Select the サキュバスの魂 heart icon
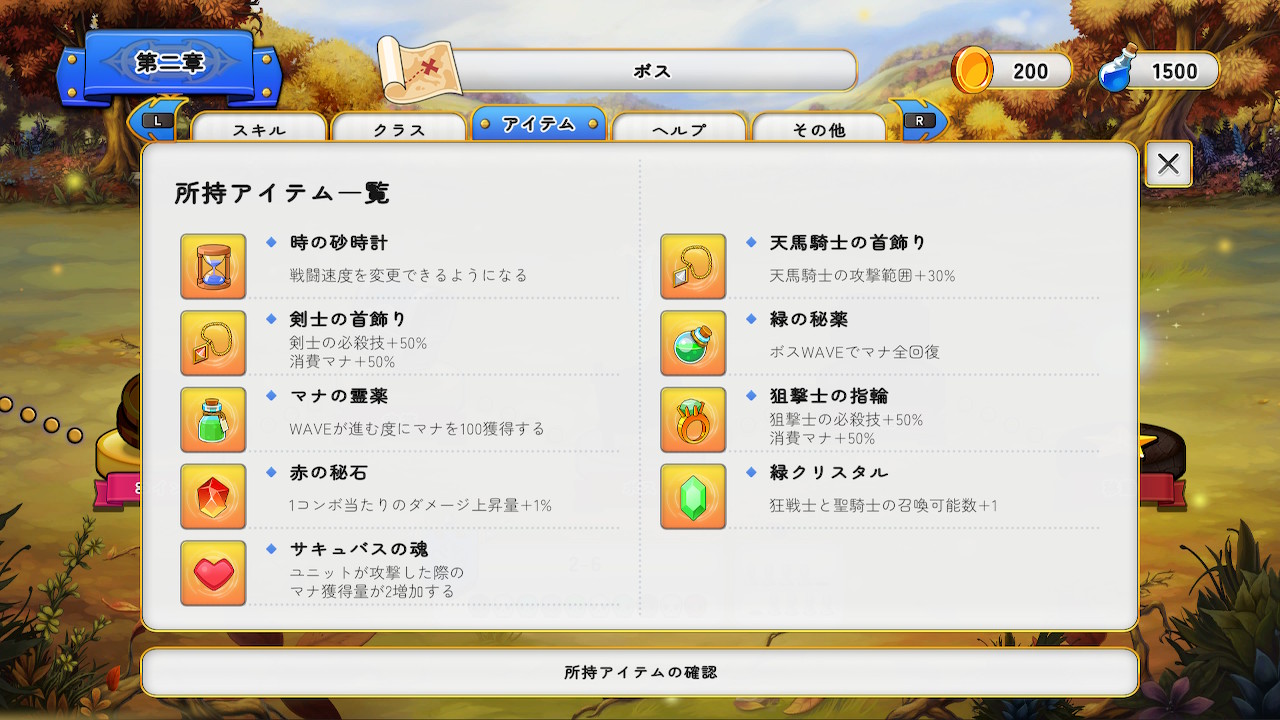Screen dimensions: 1280x720 pyautogui.click(x=213, y=573)
